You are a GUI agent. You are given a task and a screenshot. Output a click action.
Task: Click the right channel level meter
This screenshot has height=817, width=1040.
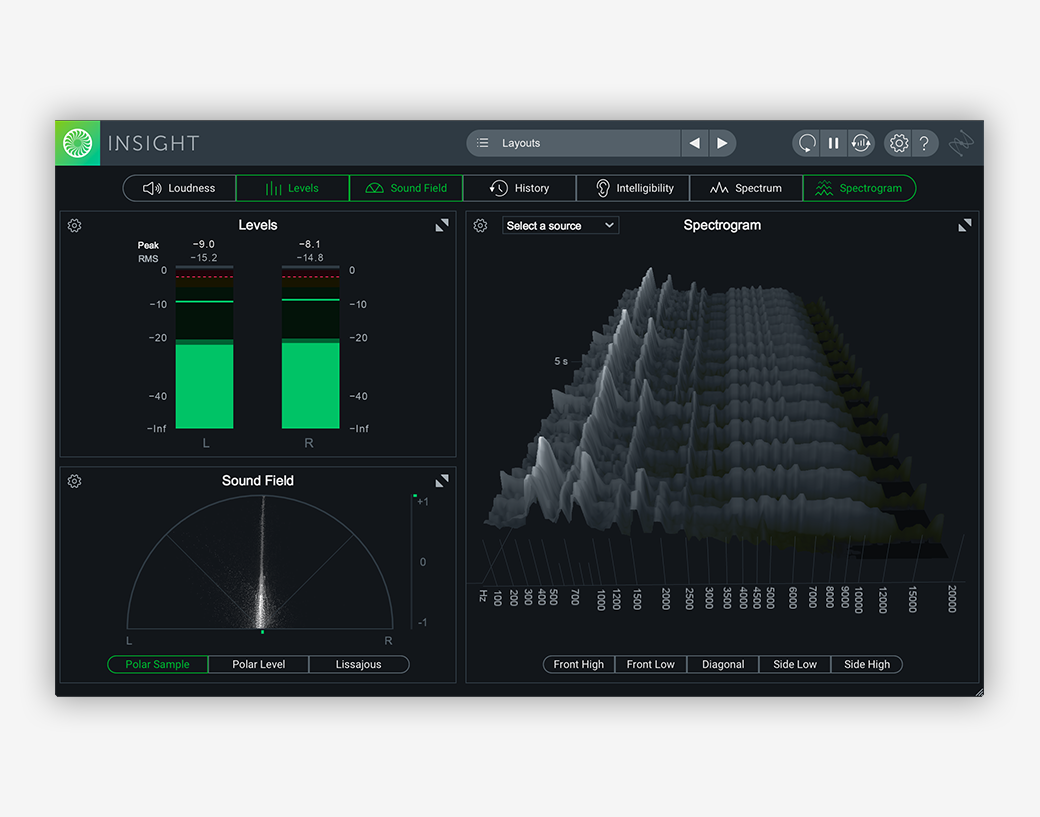pos(310,347)
